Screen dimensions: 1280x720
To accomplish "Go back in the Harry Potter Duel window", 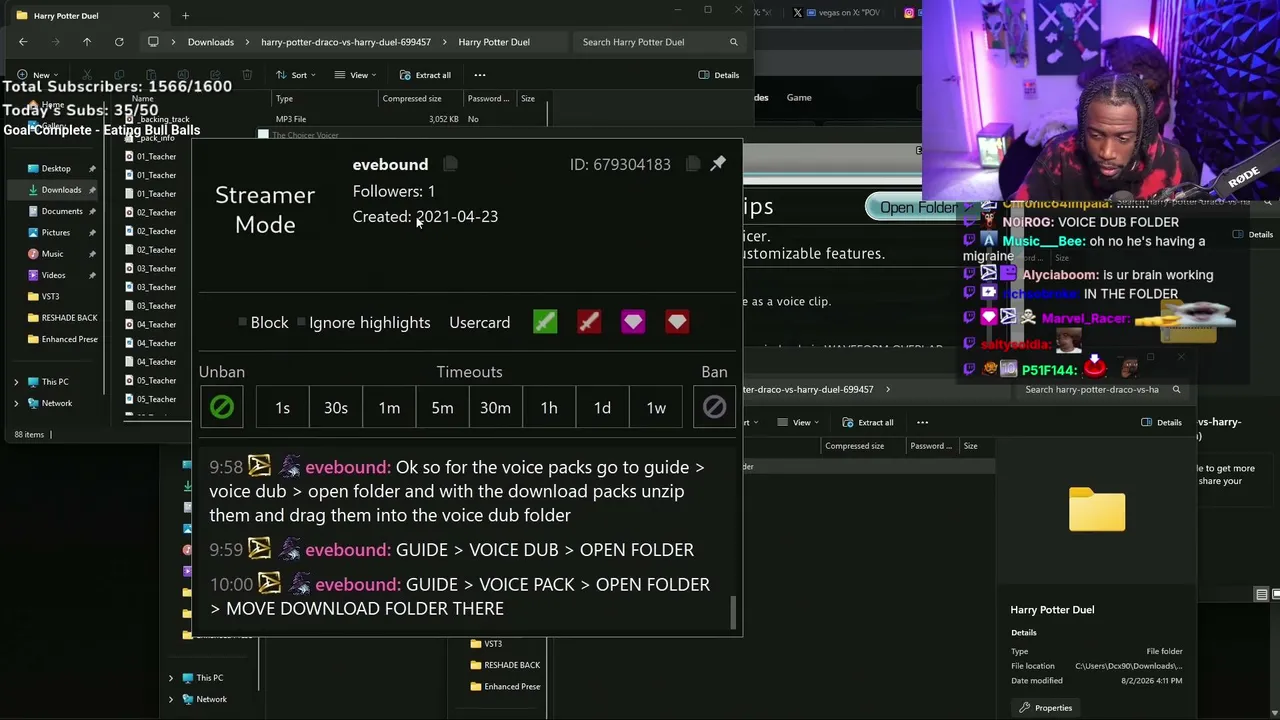I will (23, 42).
